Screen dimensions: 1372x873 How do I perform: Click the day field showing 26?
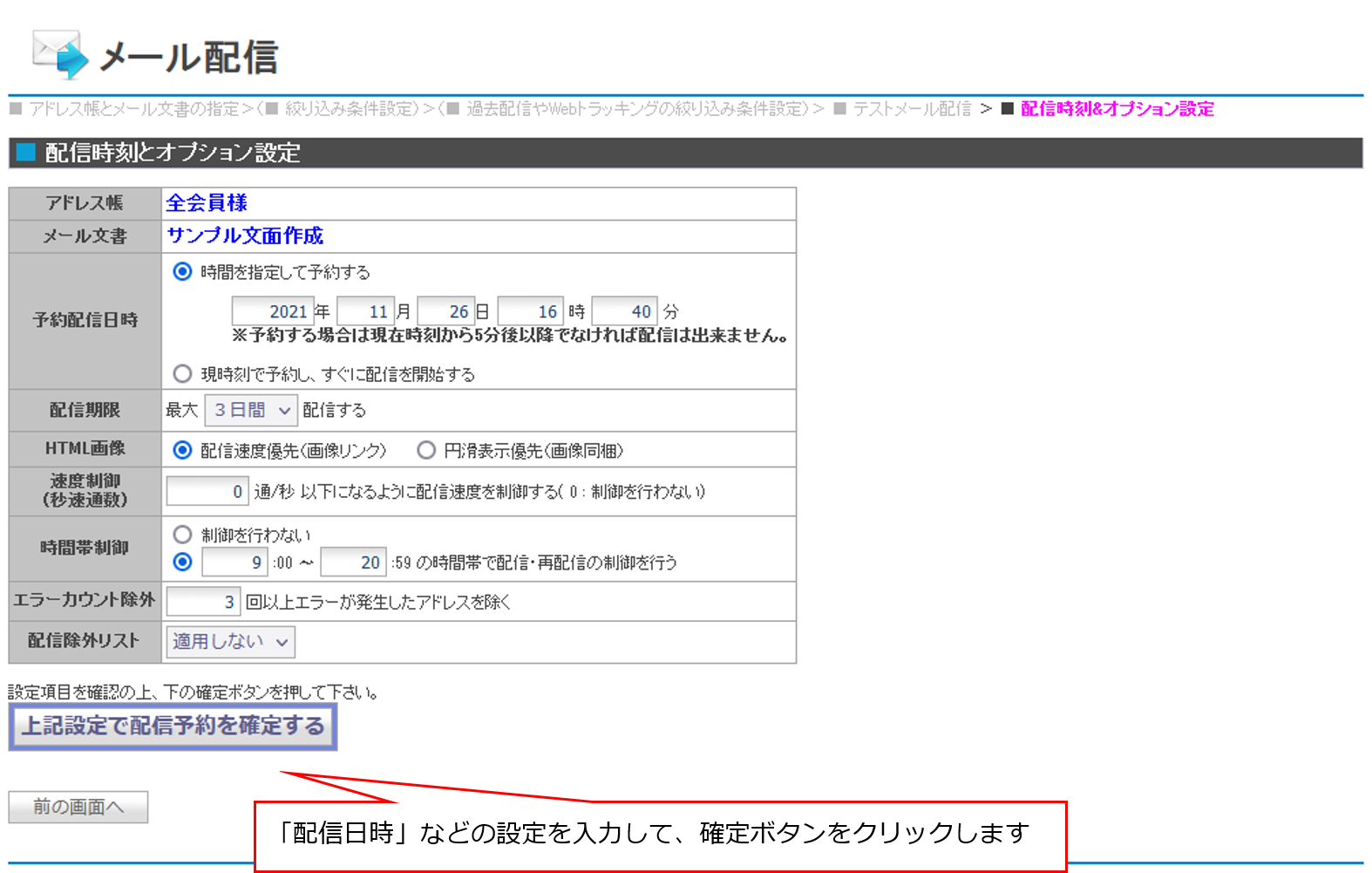click(445, 311)
